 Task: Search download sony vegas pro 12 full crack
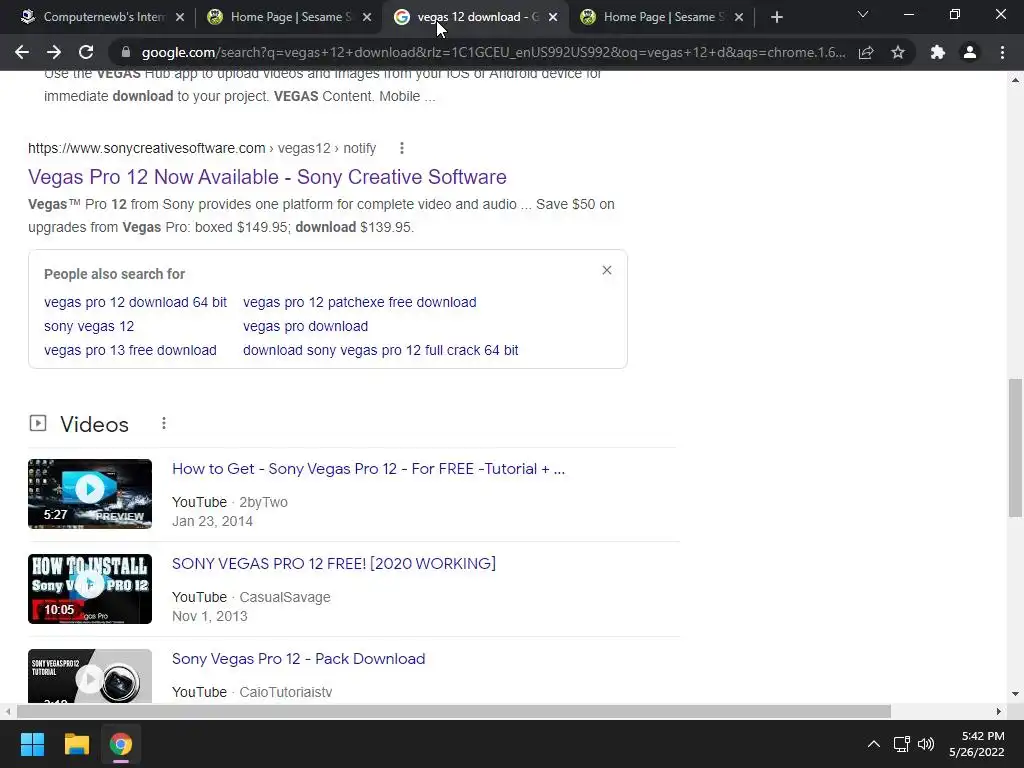coord(380,350)
